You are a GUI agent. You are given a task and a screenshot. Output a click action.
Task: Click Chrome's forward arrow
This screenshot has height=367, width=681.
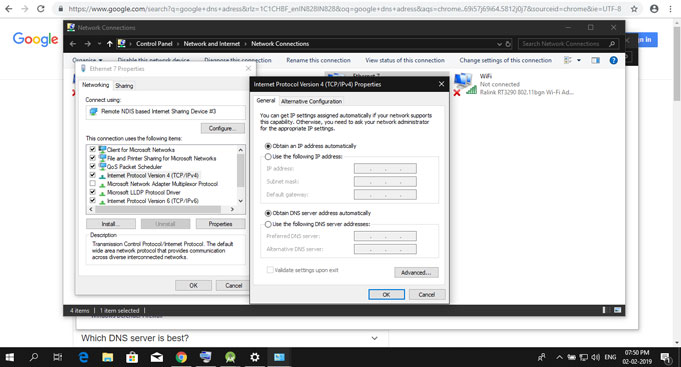(24, 9)
